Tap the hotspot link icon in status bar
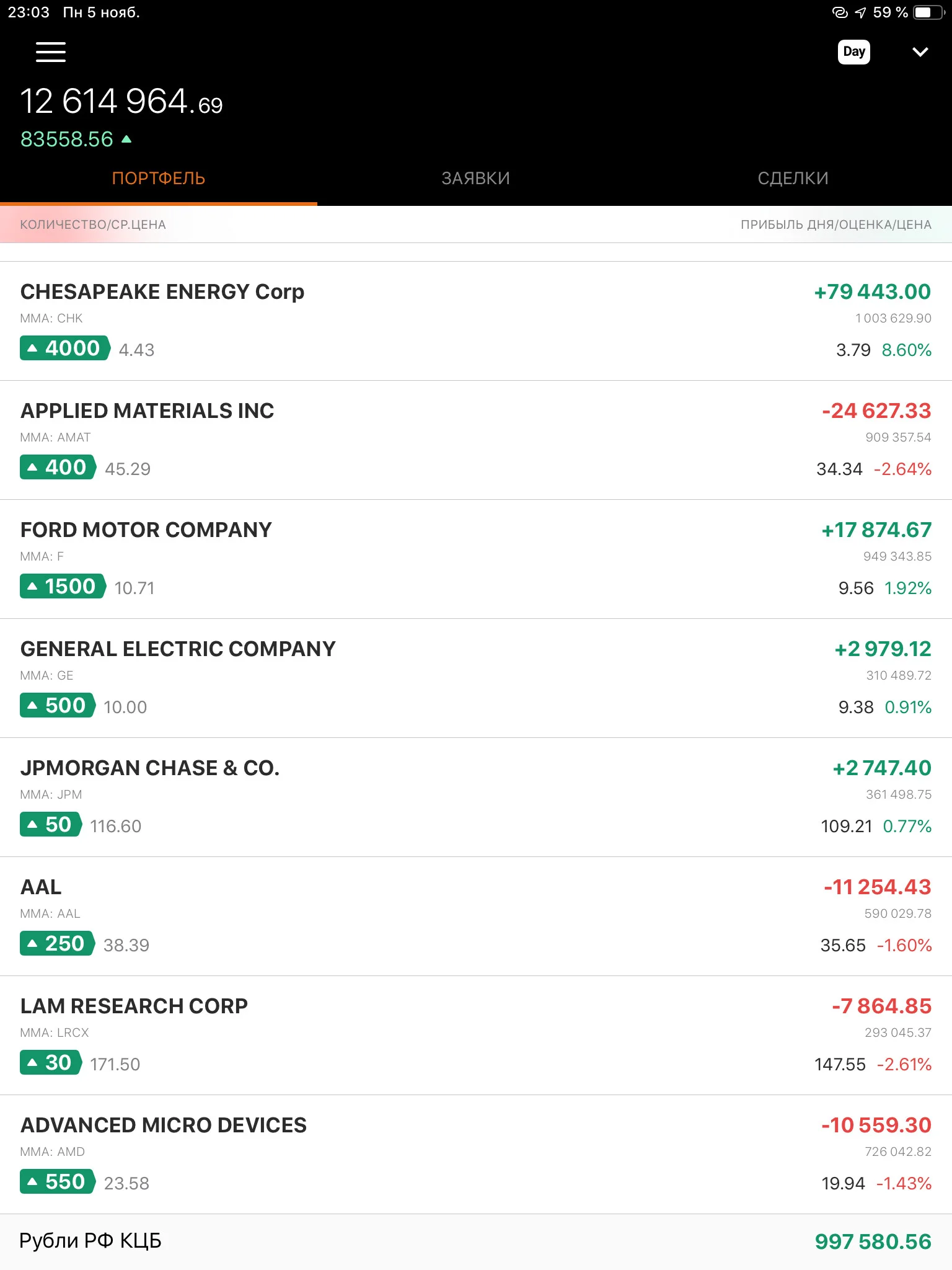 click(x=840, y=12)
